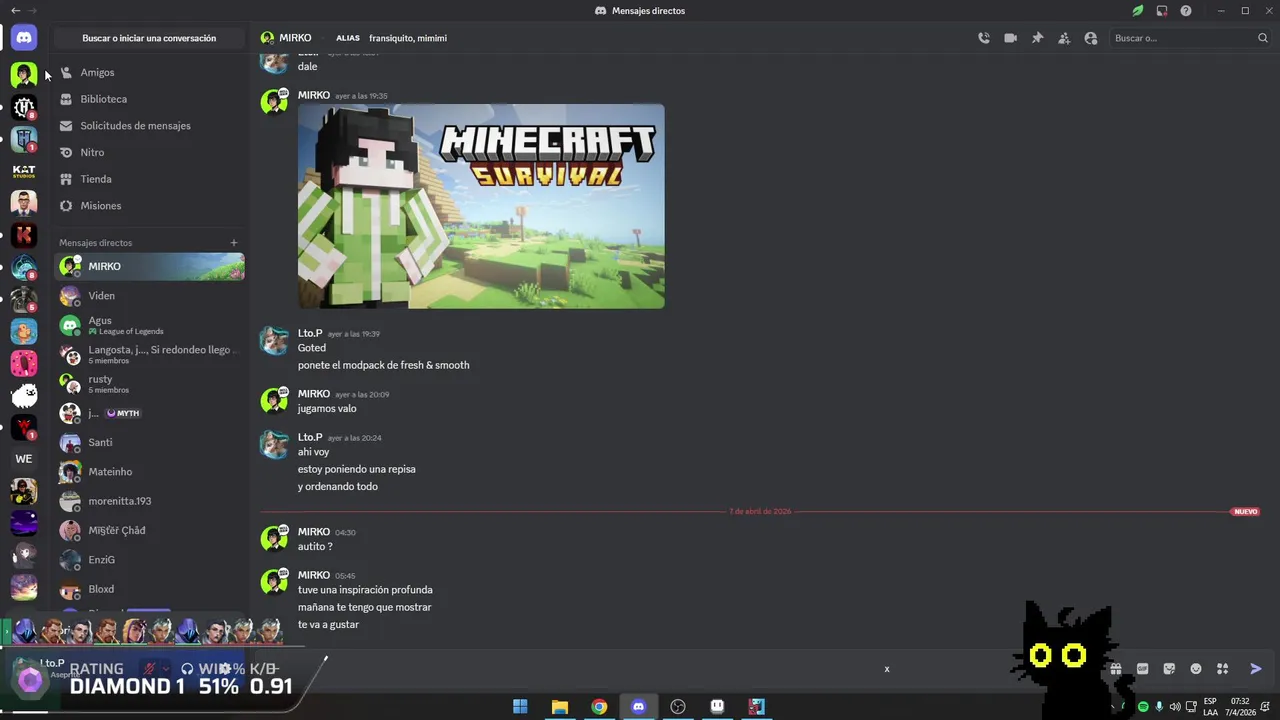
Task: Click Buscar o iniciar una conversación
Action: 149,38
